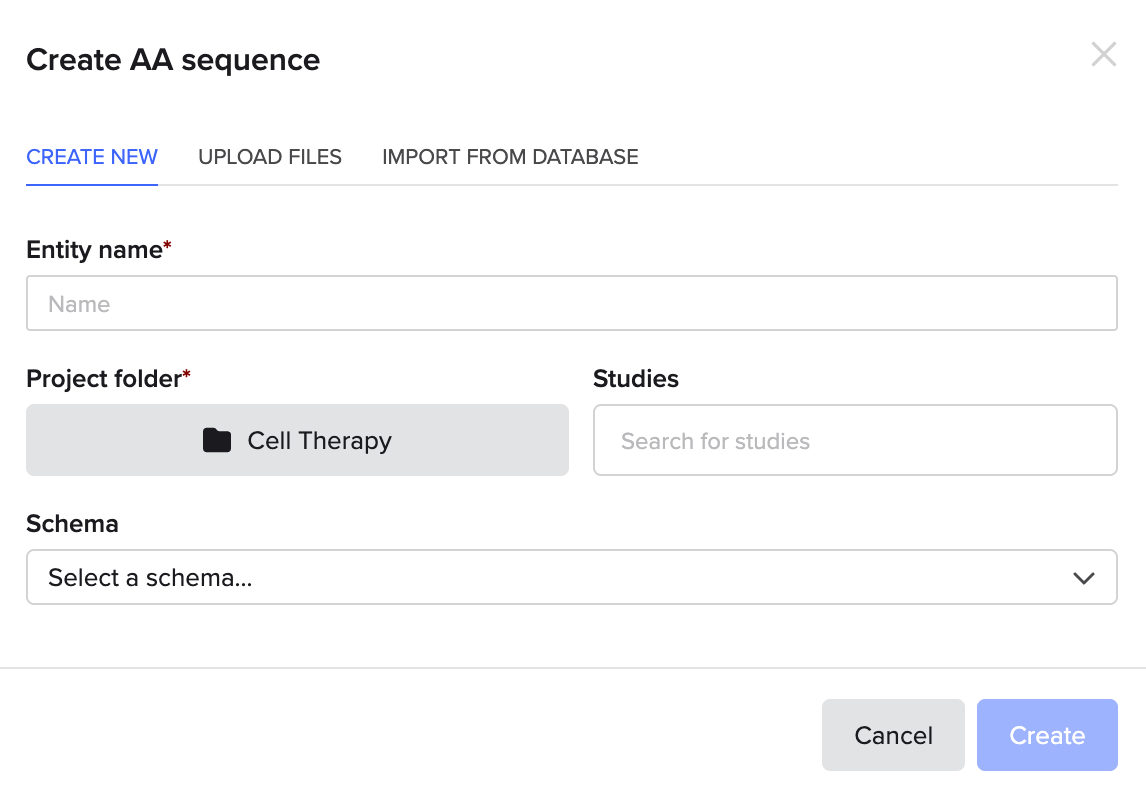
Task: Click the Cell Therapy folder name text
Action: [x=320, y=440]
